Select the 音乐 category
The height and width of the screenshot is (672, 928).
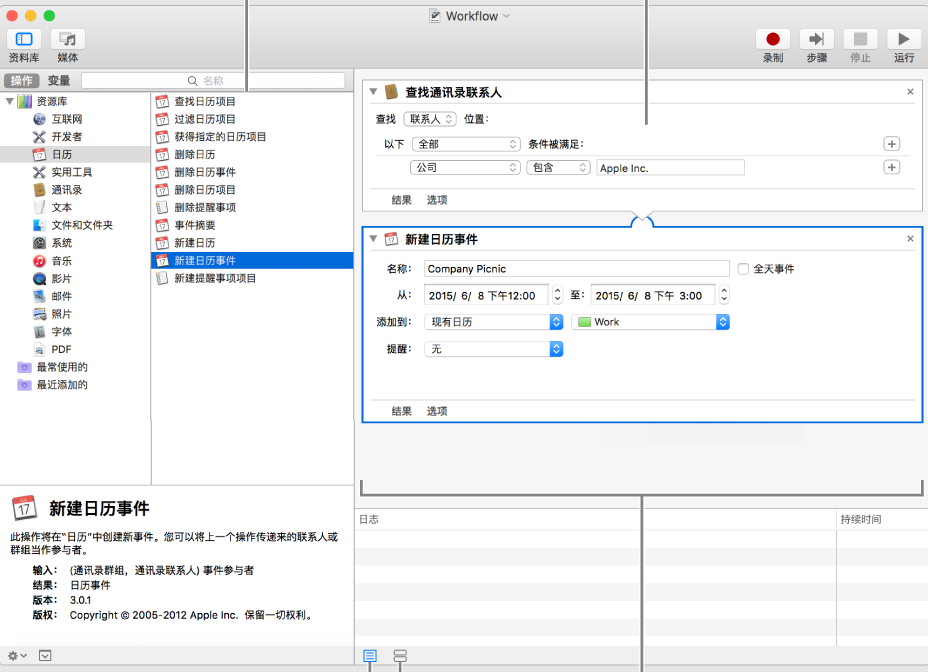pyautogui.click(x=62, y=261)
